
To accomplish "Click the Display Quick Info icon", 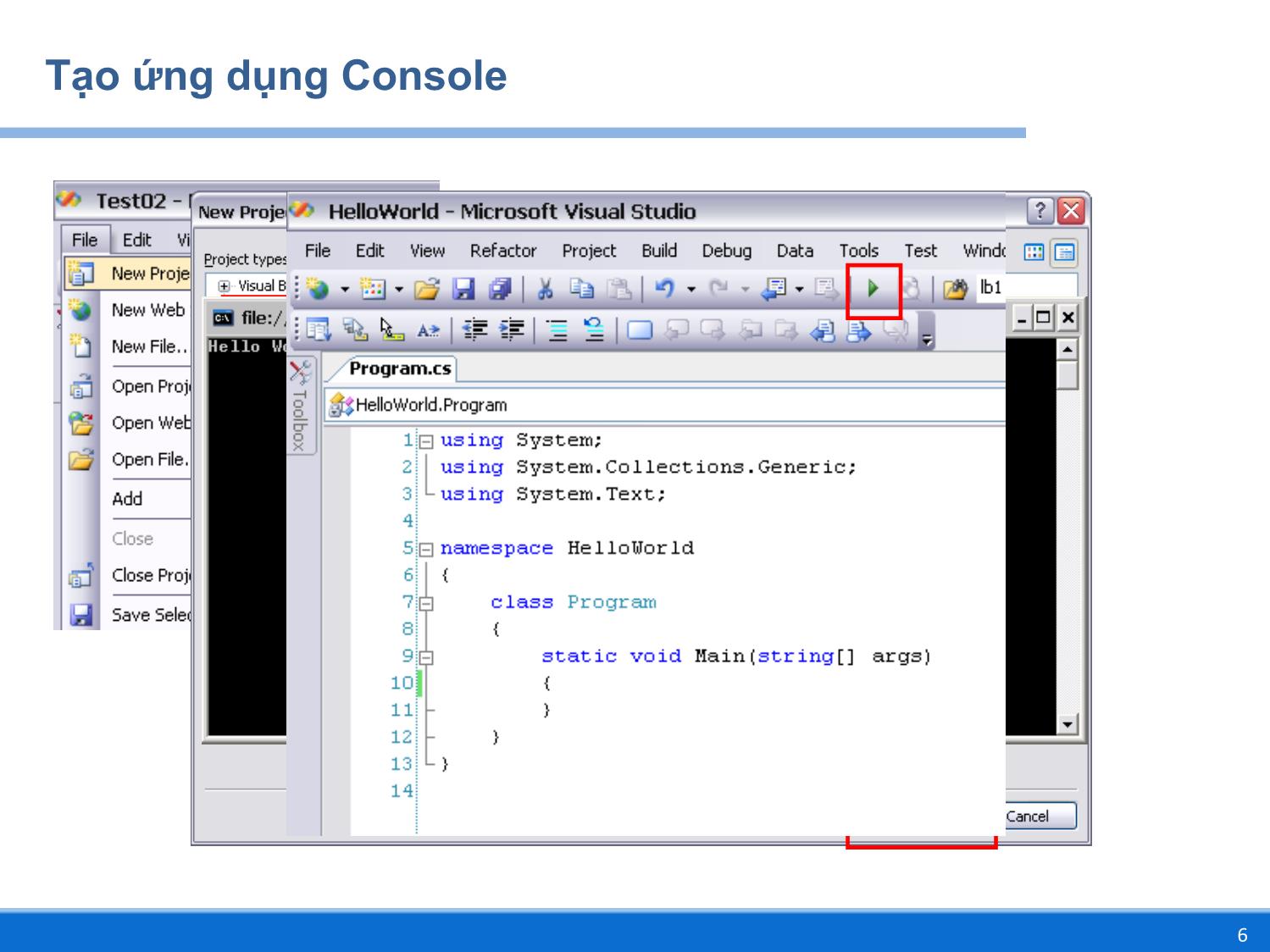I will [391, 329].
